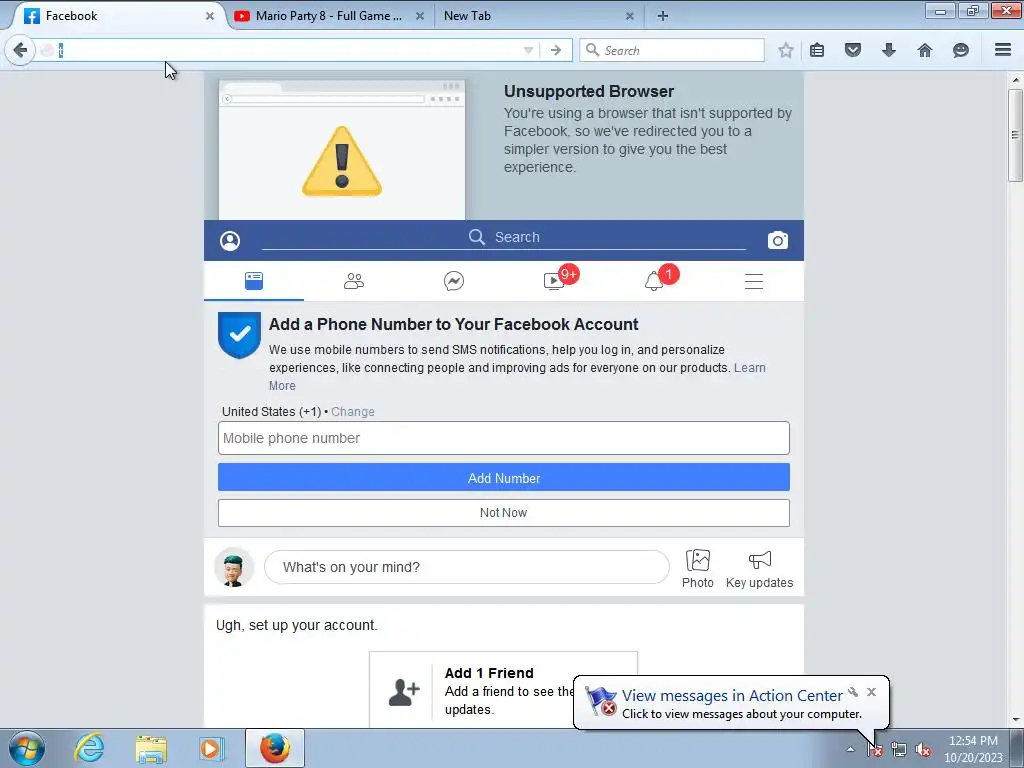Click the Firefox taskbar button
This screenshot has width=1024, height=768.
pyautogui.click(x=275, y=748)
